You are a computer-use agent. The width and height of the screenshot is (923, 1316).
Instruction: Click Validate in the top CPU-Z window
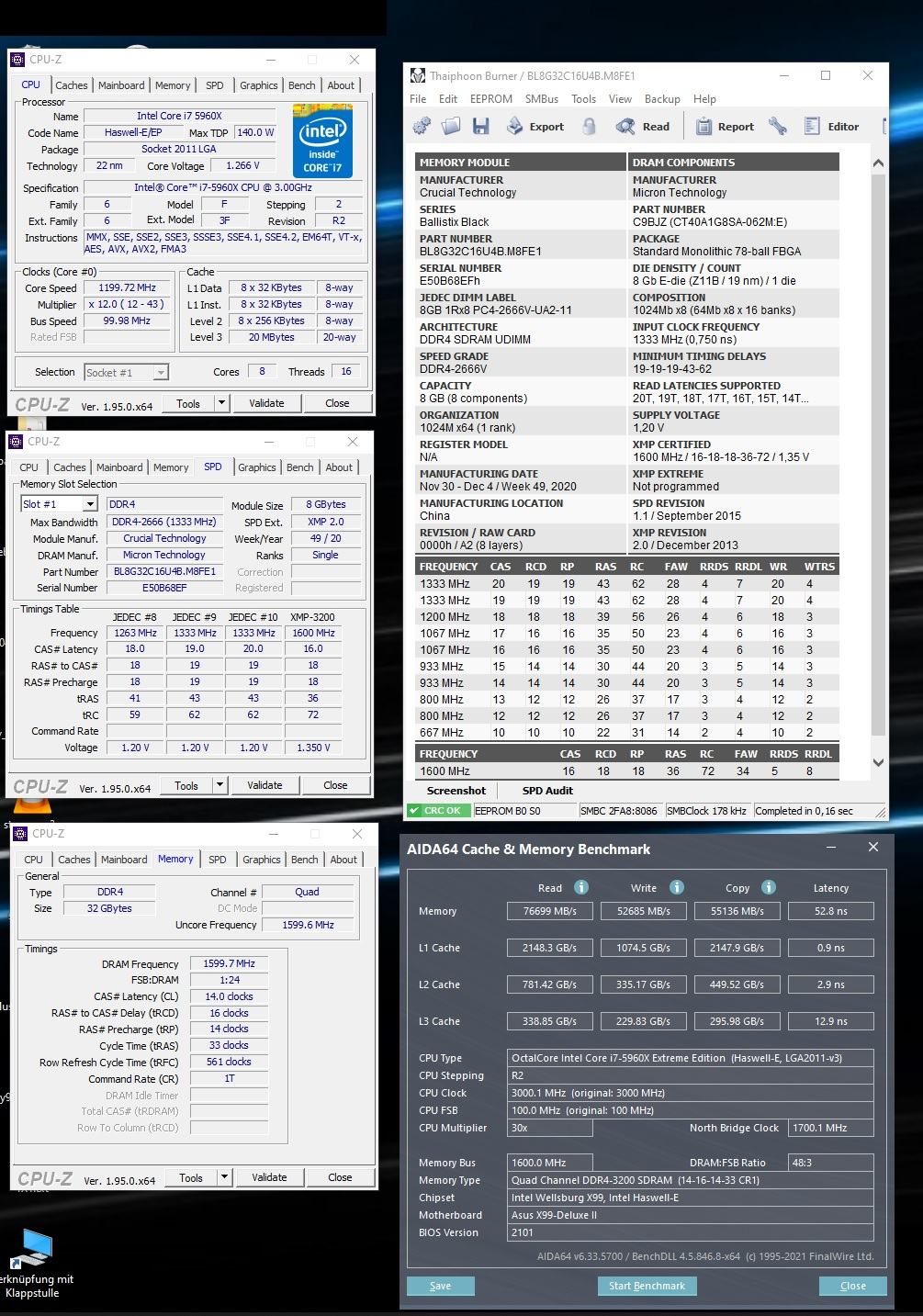tap(266, 403)
